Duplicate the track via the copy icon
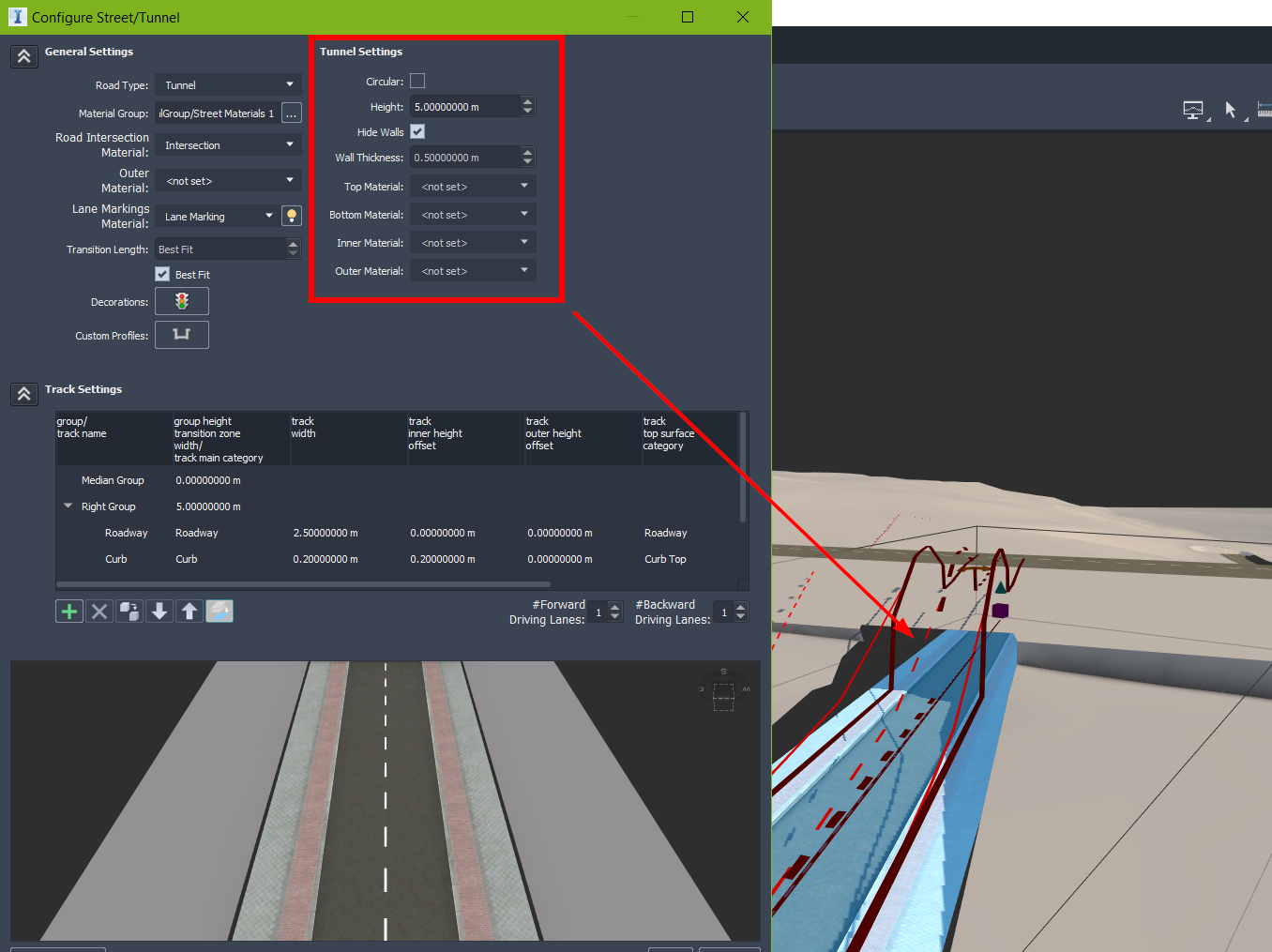1272x952 pixels. pos(129,611)
